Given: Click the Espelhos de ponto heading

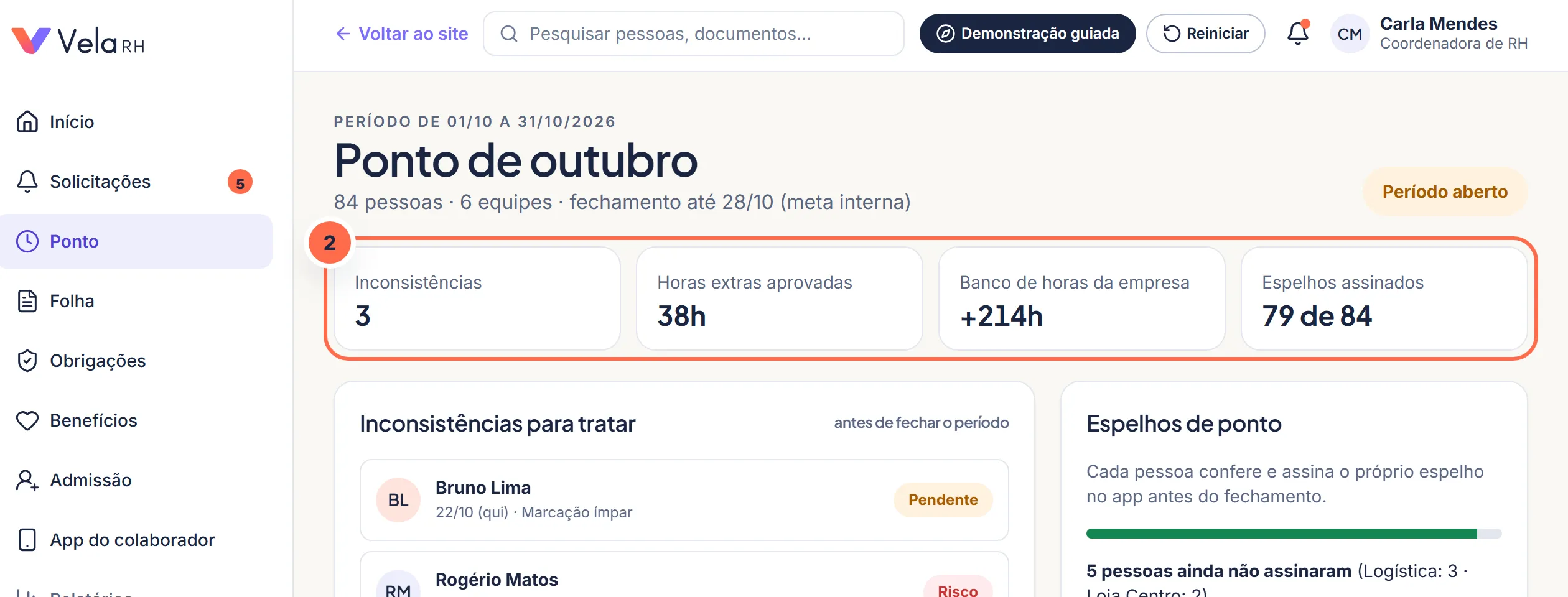Looking at the screenshot, I should (1184, 423).
